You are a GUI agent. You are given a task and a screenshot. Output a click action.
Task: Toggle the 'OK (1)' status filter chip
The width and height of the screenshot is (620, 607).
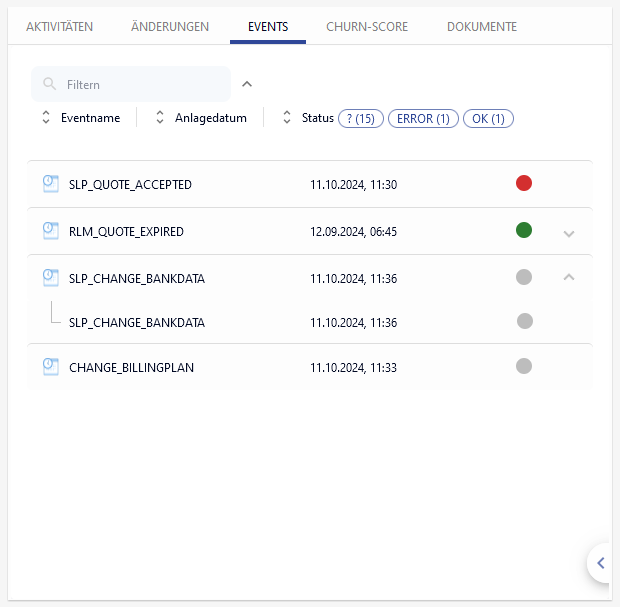(x=488, y=118)
